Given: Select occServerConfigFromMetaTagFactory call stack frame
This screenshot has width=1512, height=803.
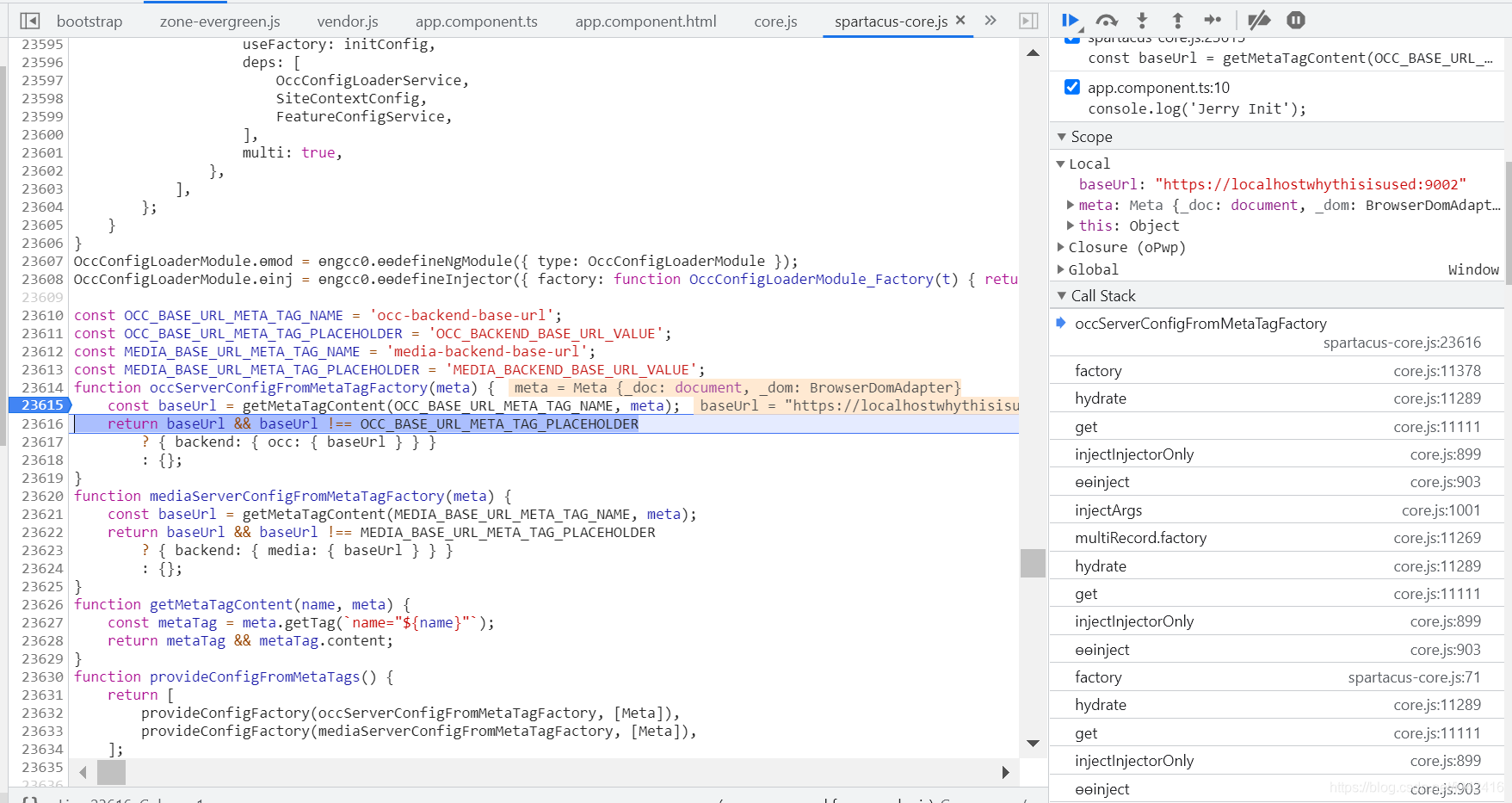Looking at the screenshot, I should click(x=1278, y=333).
